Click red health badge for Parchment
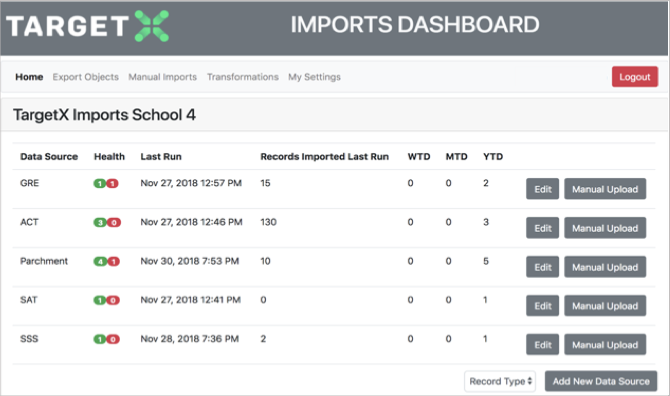 click(x=113, y=261)
